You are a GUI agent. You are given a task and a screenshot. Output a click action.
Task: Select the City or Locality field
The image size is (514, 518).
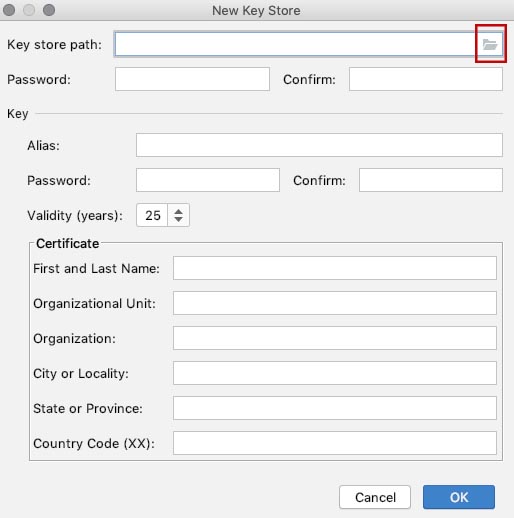pyautogui.click(x=335, y=373)
